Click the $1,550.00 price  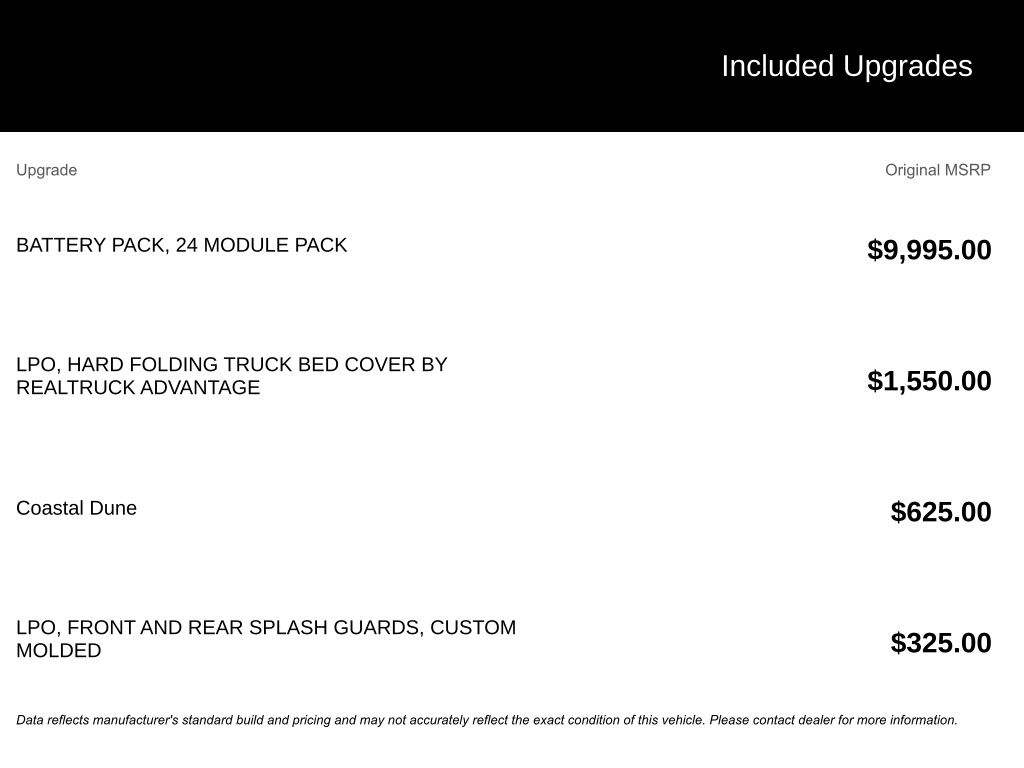tap(929, 381)
